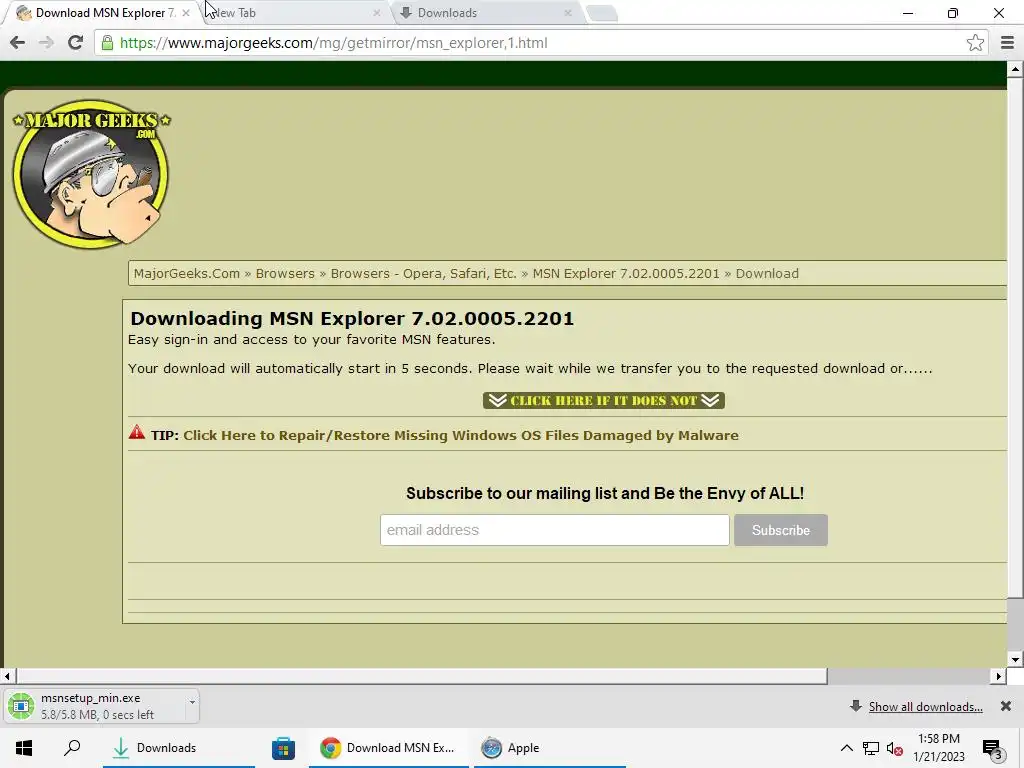Click the '5.8/5.8 MB, 0 secs left' status text
Image resolution: width=1024 pixels, height=768 pixels.
coord(97,715)
